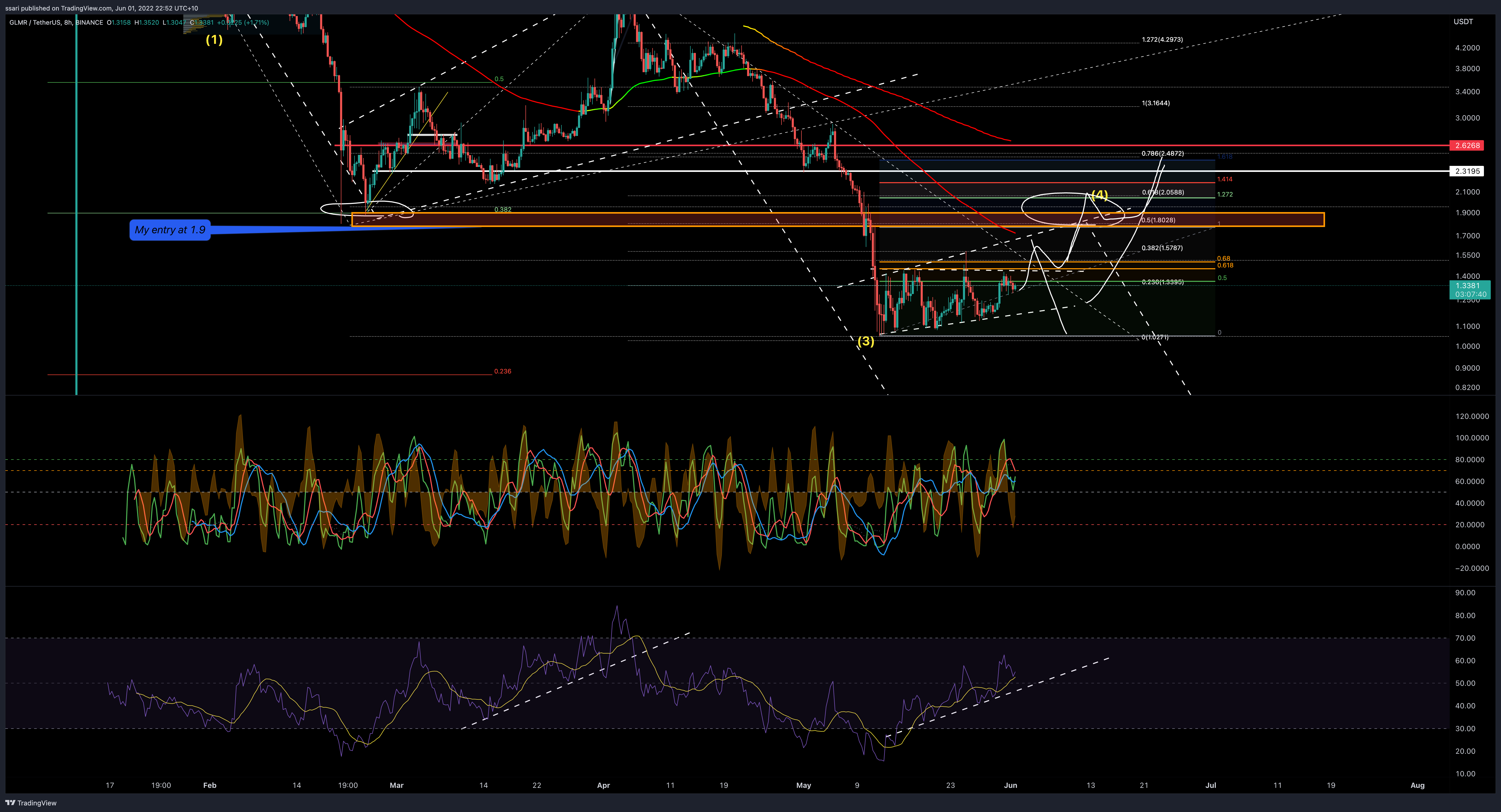Click the Fib label 0.382(1.5787)
1501x812 pixels.
click(1162, 248)
